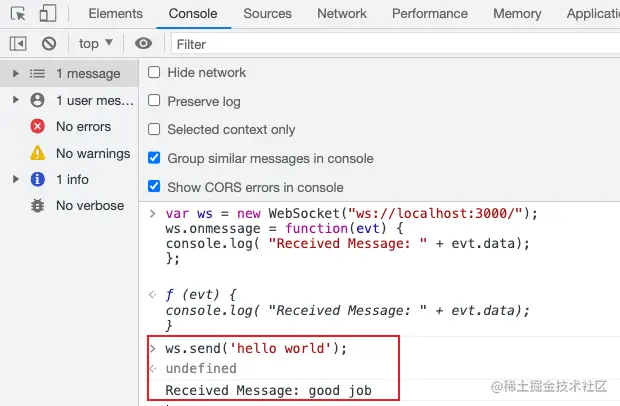Select the yellow No warnings icon
620x406 pixels.
tap(38, 153)
